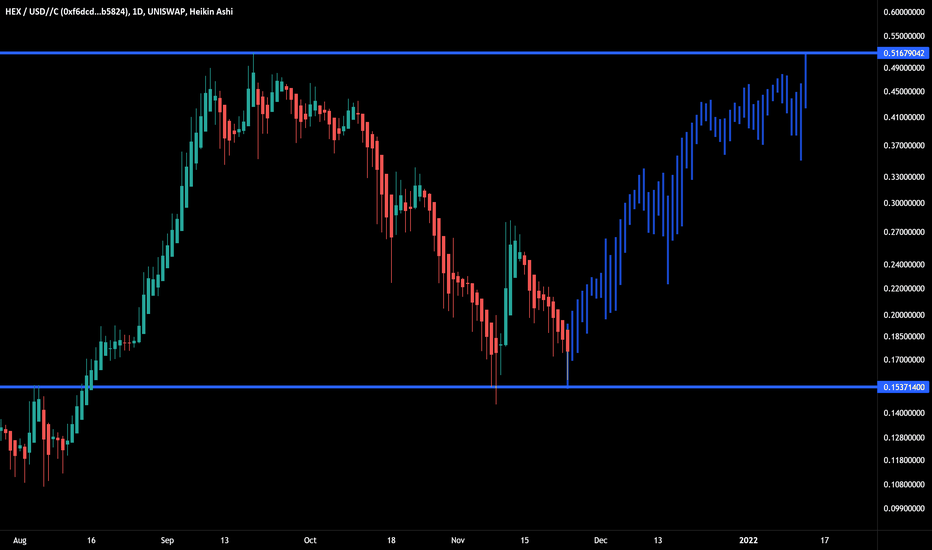Select the 0.15371400 price label

click(x=903, y=387)
